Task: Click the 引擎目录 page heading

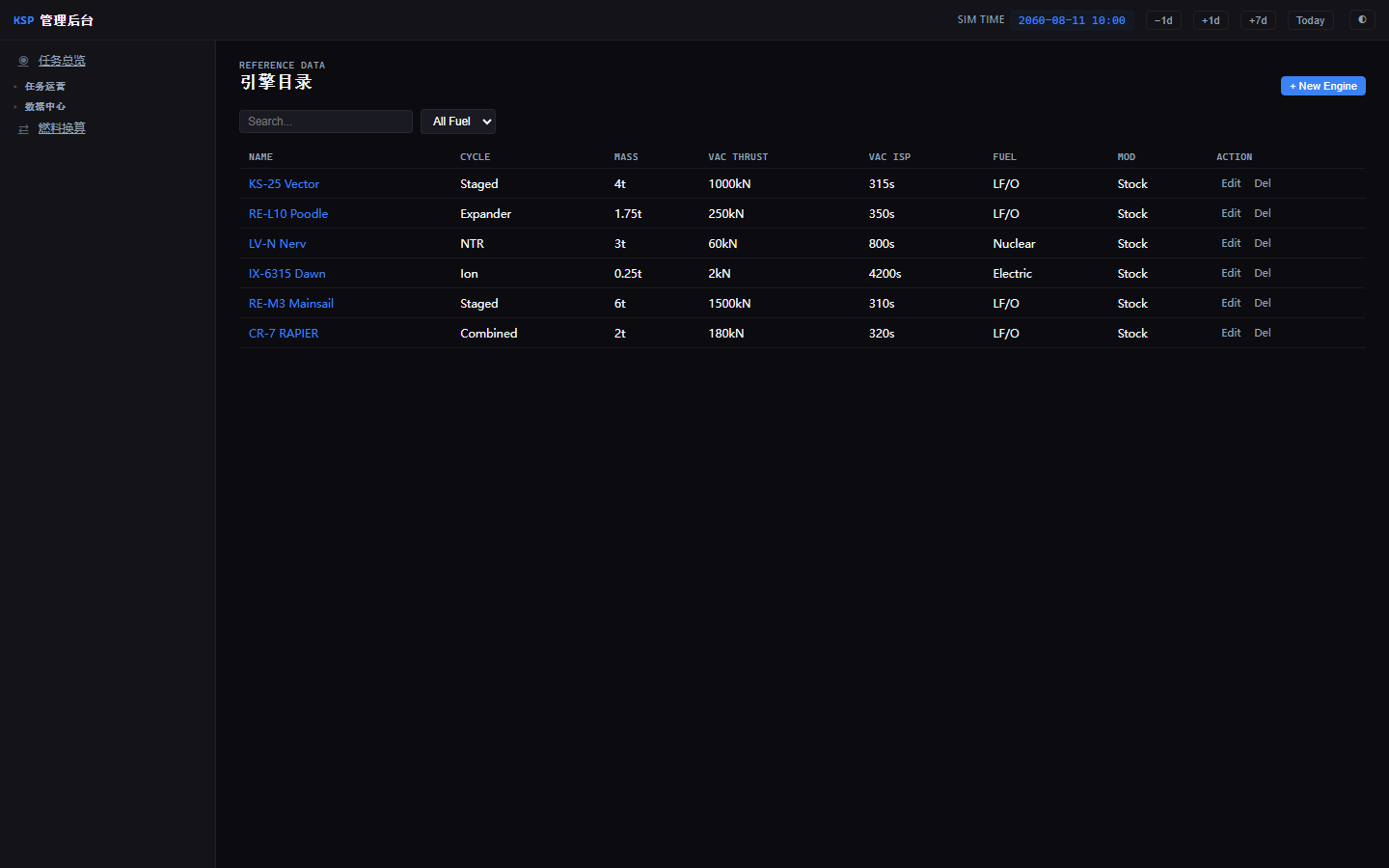Action: tap(276, 82)
